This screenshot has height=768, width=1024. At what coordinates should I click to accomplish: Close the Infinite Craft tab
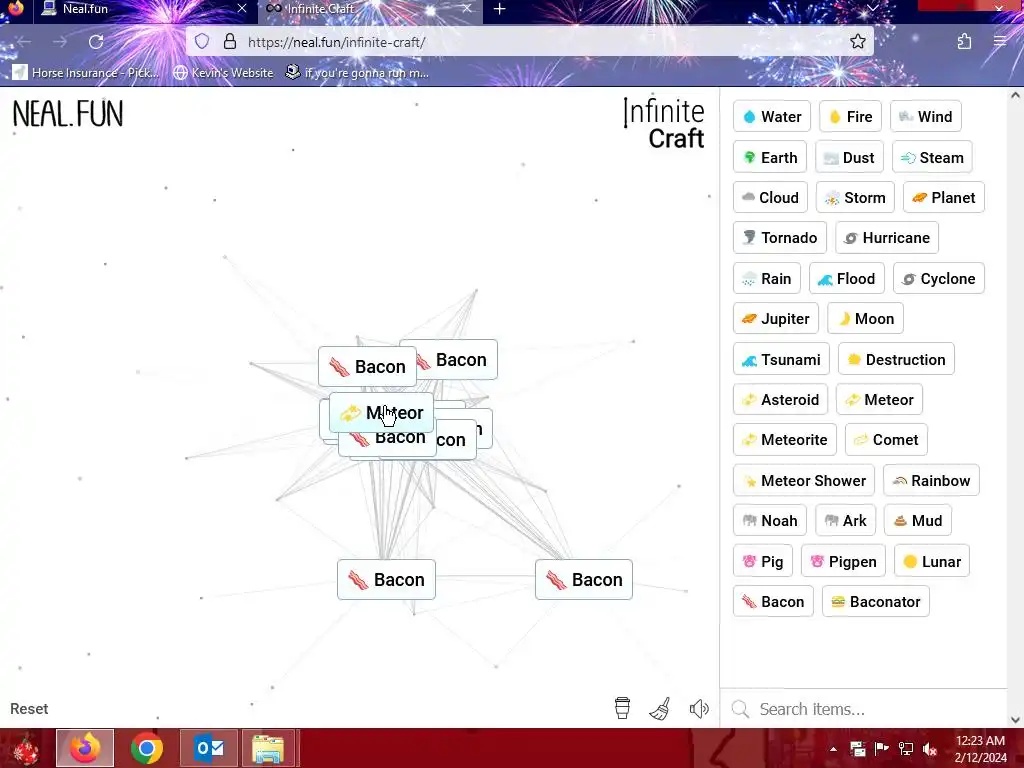466,8
